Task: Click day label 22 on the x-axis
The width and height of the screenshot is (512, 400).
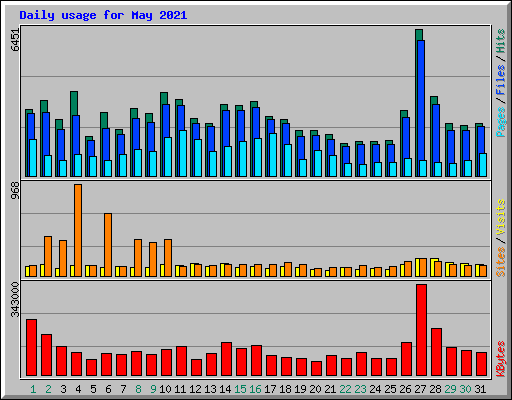Action: [x=345, y=389]
